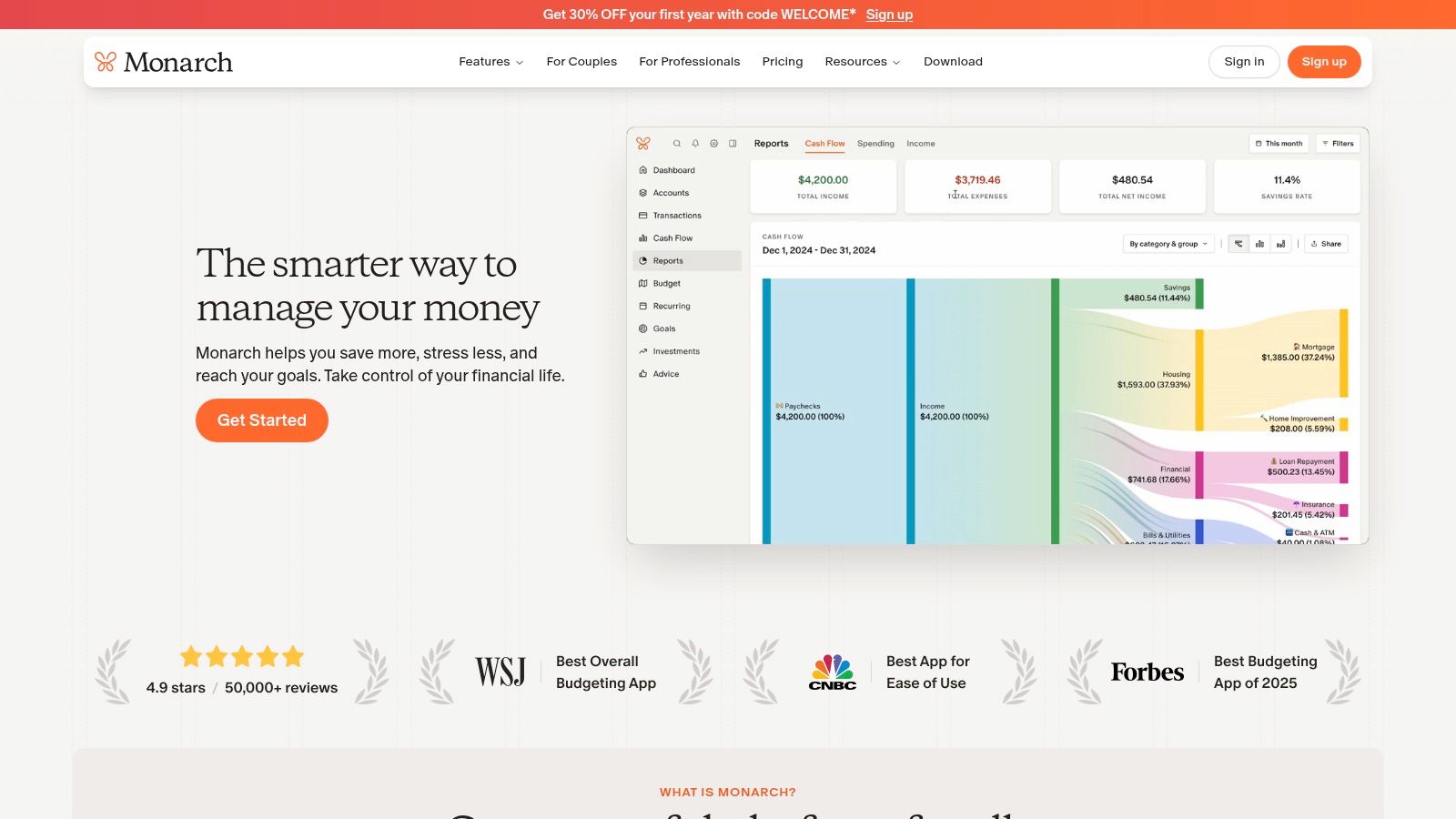This screenshot has height=819, width=1456.
Task: Open Recurring in the preview sidebar
Action: point(687,307)
